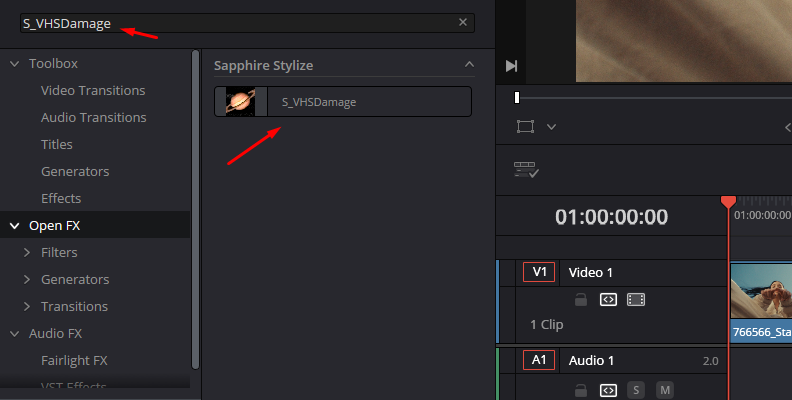Solo the Audio 1 track

click(636, 390)
